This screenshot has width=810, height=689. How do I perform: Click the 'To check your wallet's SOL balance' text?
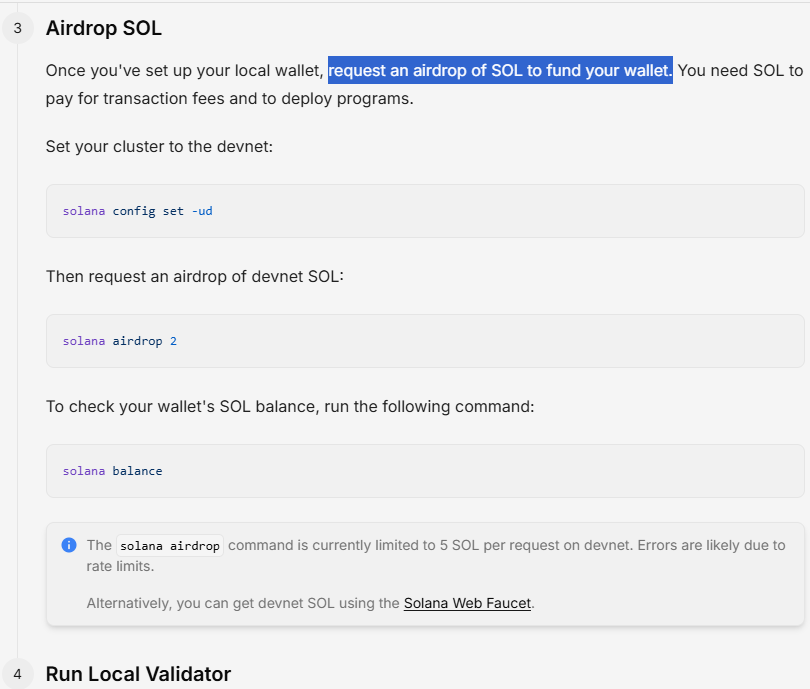click(290, 406)
